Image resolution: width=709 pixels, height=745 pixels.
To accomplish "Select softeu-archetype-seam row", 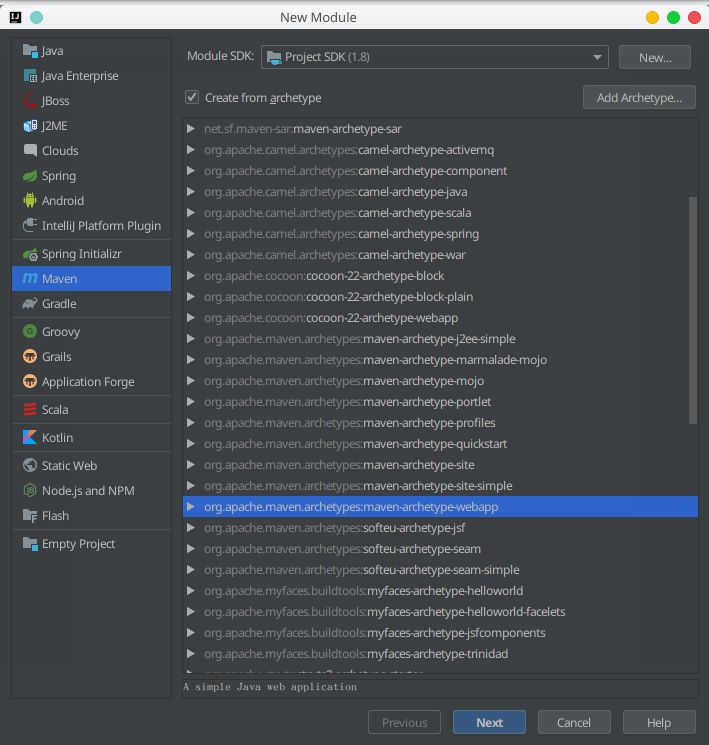I will (441, 549).
